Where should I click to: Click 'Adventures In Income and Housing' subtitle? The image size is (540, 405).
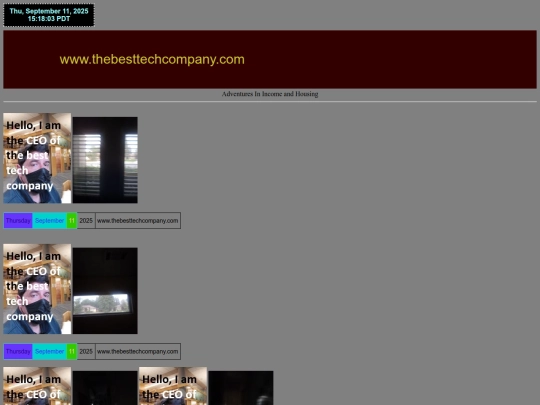coord(270,94)
